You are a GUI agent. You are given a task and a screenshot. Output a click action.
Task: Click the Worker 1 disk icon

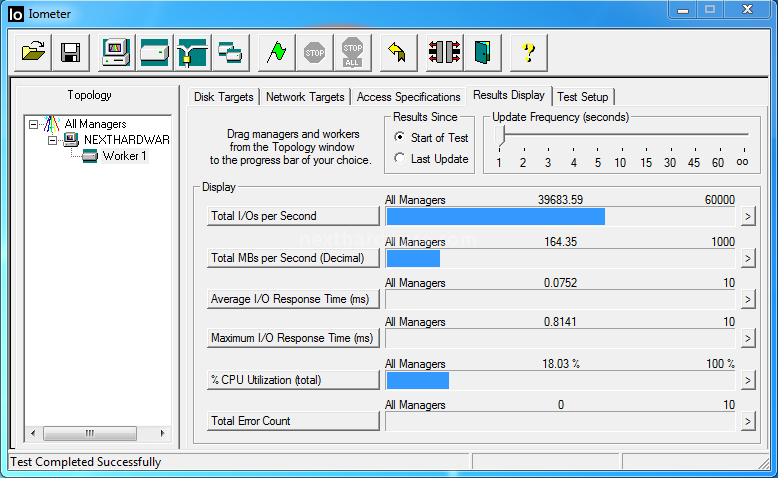tap(89, 156)
